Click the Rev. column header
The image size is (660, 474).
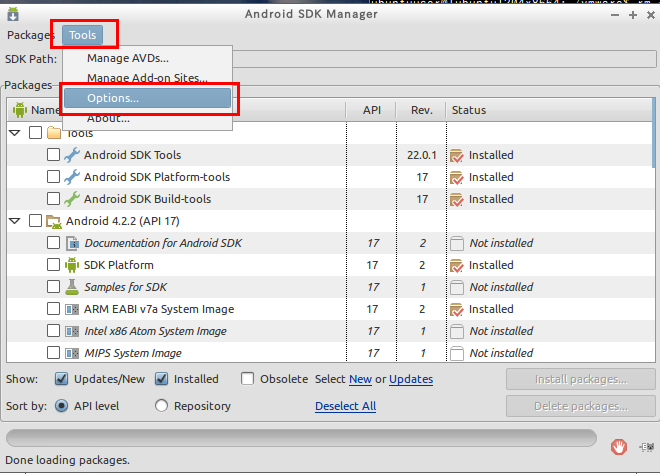421,110
